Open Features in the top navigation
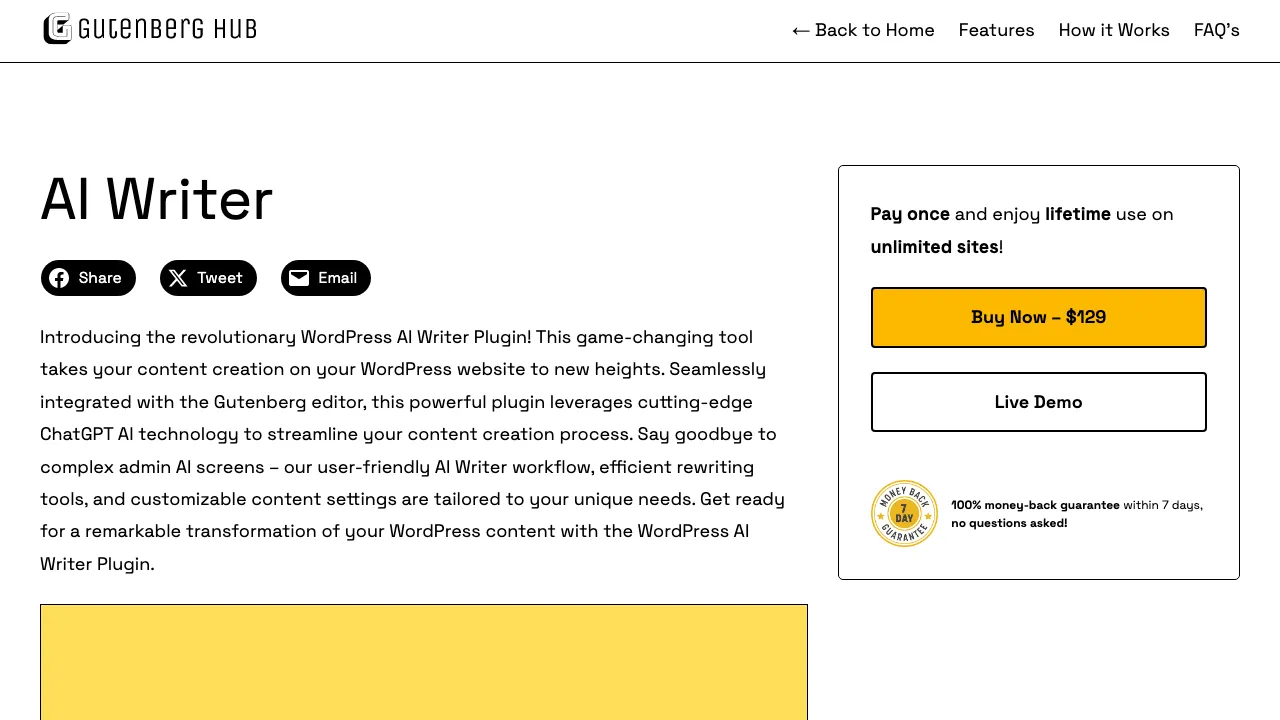Screen dimensions: 1280x720 996,30
